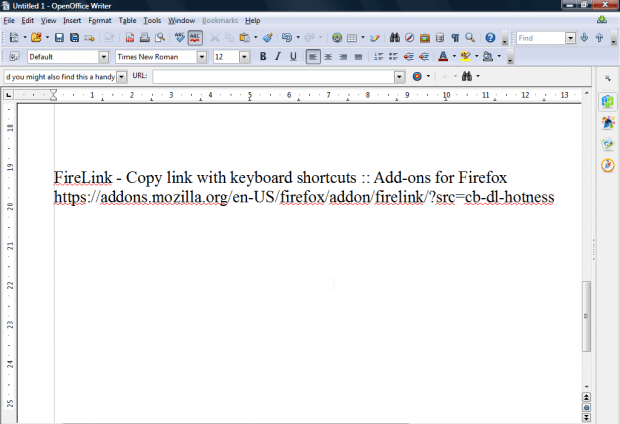The height and width of the screenshot is (424, 620).
Task: Toggle Bold formatting
Action: point(263,57)
